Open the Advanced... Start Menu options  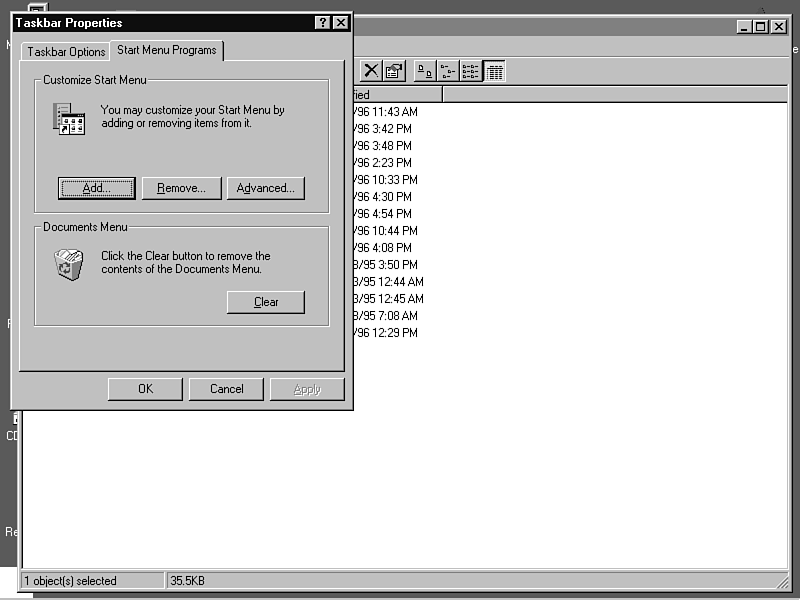click(265, 188)
